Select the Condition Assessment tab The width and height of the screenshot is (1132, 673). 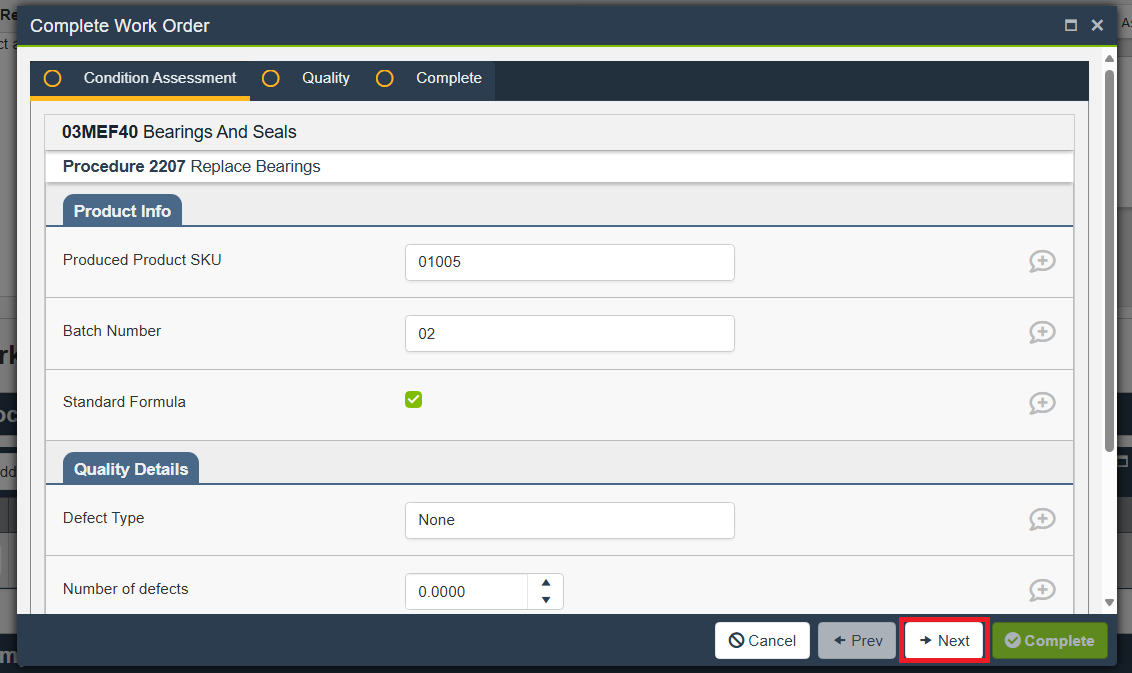point(159,78)
